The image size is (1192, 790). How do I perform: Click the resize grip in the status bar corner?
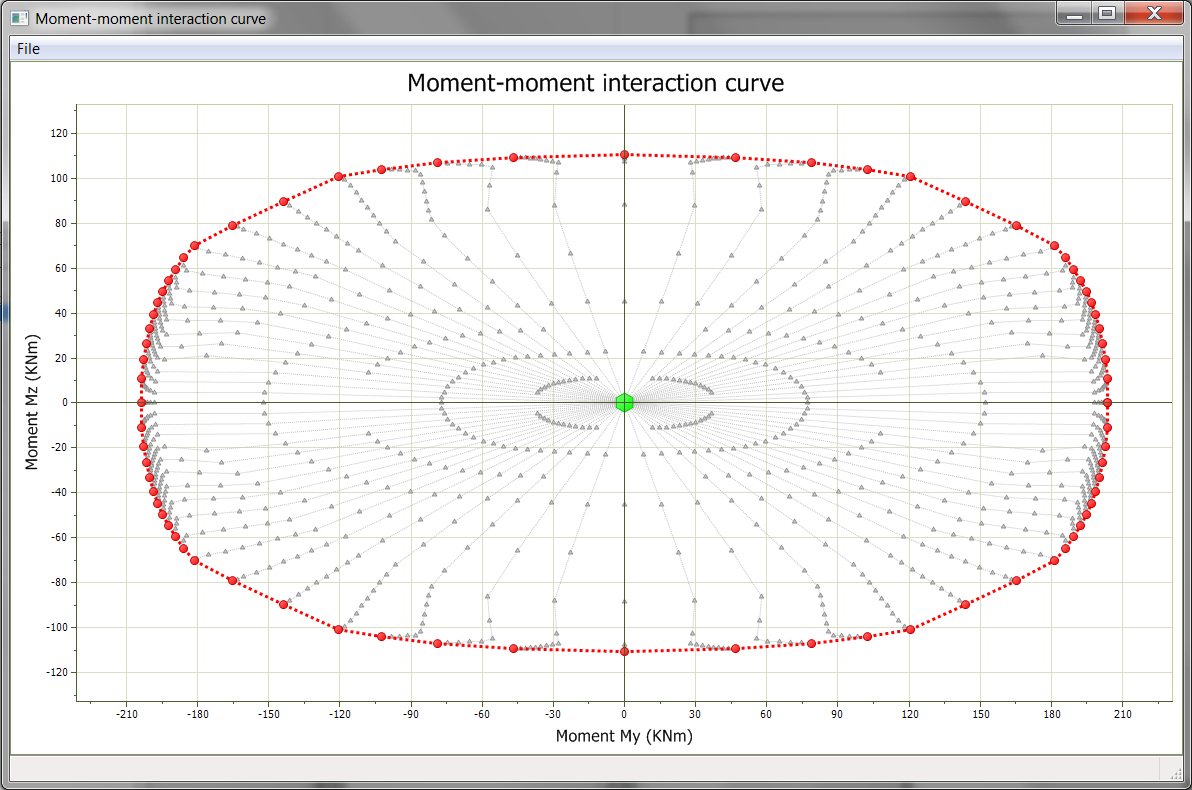tap(1169, 768)
